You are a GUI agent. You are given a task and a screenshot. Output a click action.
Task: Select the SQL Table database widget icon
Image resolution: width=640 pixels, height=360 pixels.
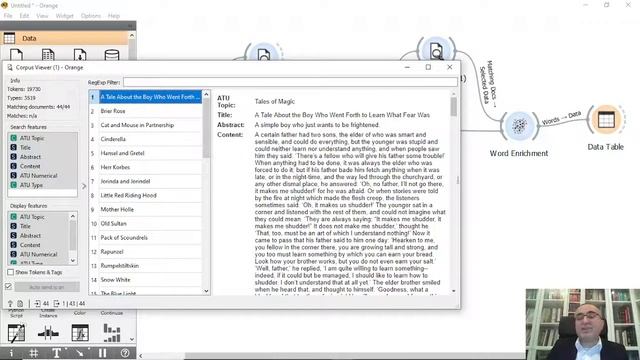112,55
